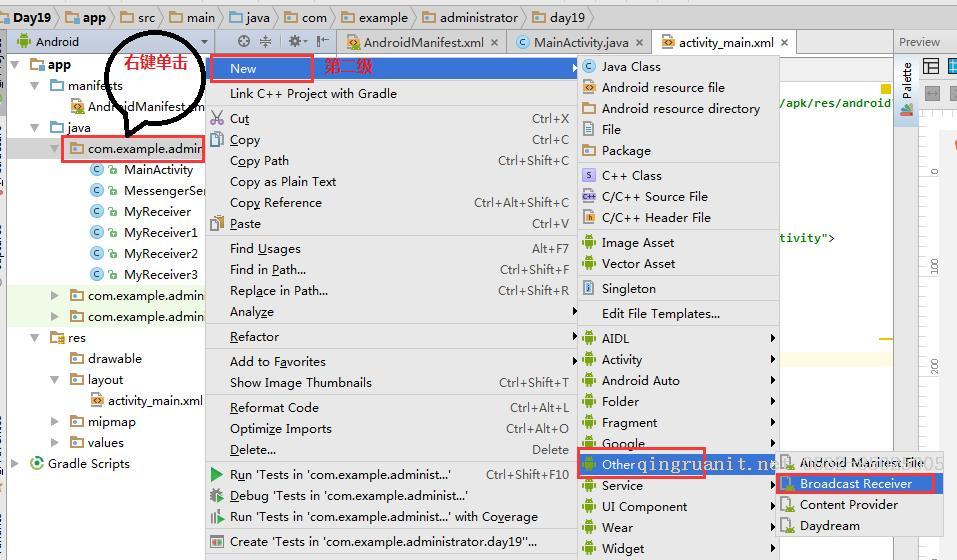Screen dimensions: 957x560
Task: Click the C/C++ Header File icon
Action: pyautogui.click(x=589, y=217)
